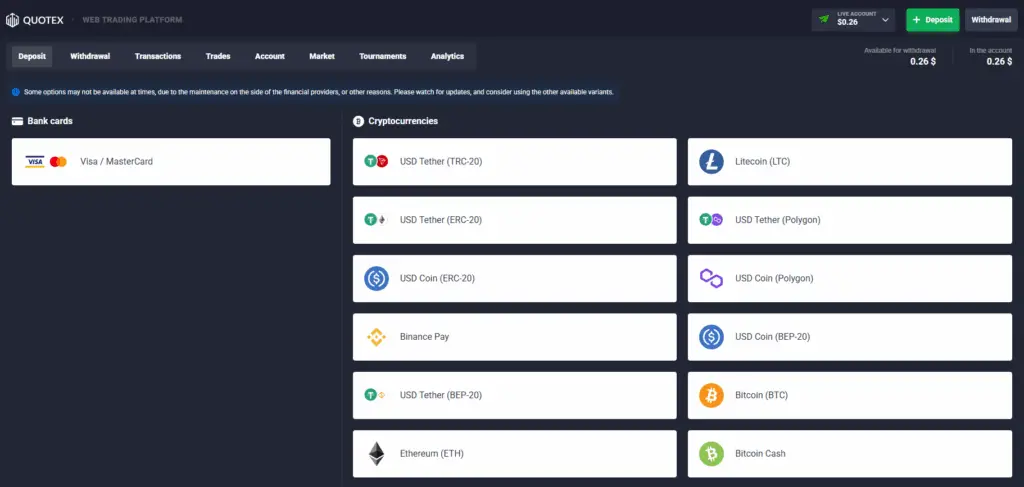
Task: View the Analytics tab
Action: pyautogui.click(x=447, y=56)
